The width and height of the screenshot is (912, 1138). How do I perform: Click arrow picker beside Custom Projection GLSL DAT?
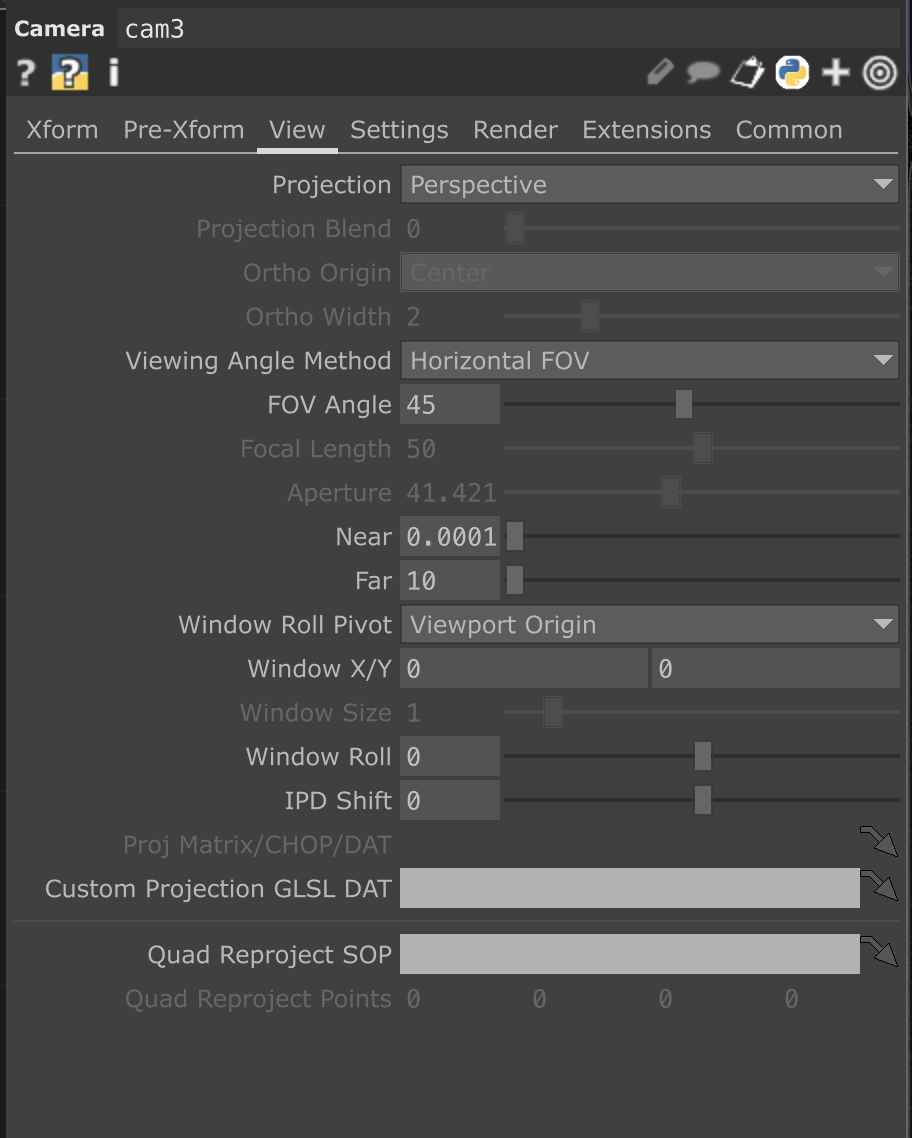click(x=879, y=885)
